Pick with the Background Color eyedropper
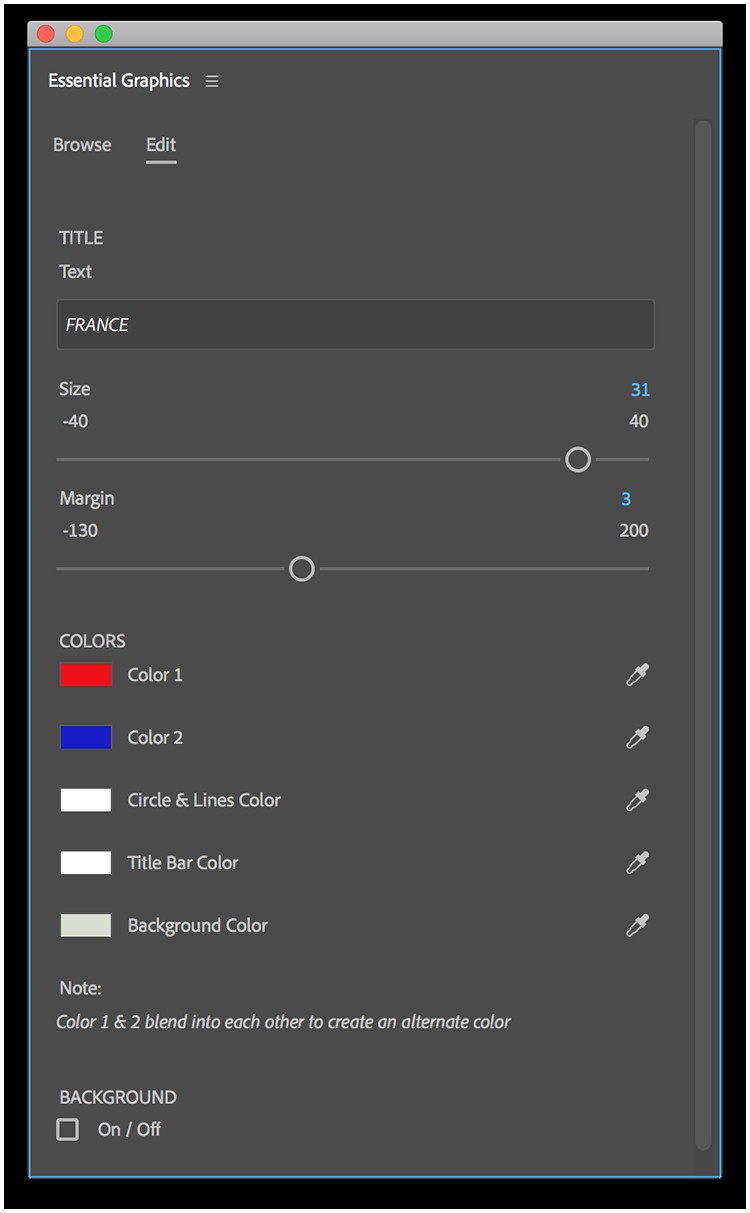The image size is (750, 1213). [x=638, y=925]
